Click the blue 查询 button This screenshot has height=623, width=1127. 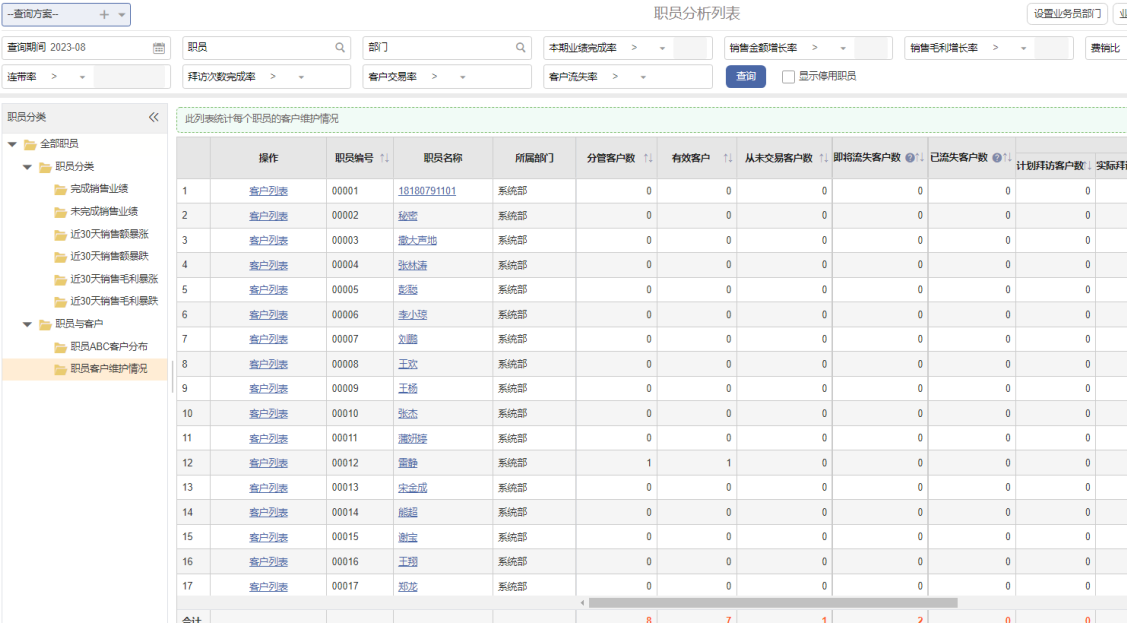tap(745, 77)
